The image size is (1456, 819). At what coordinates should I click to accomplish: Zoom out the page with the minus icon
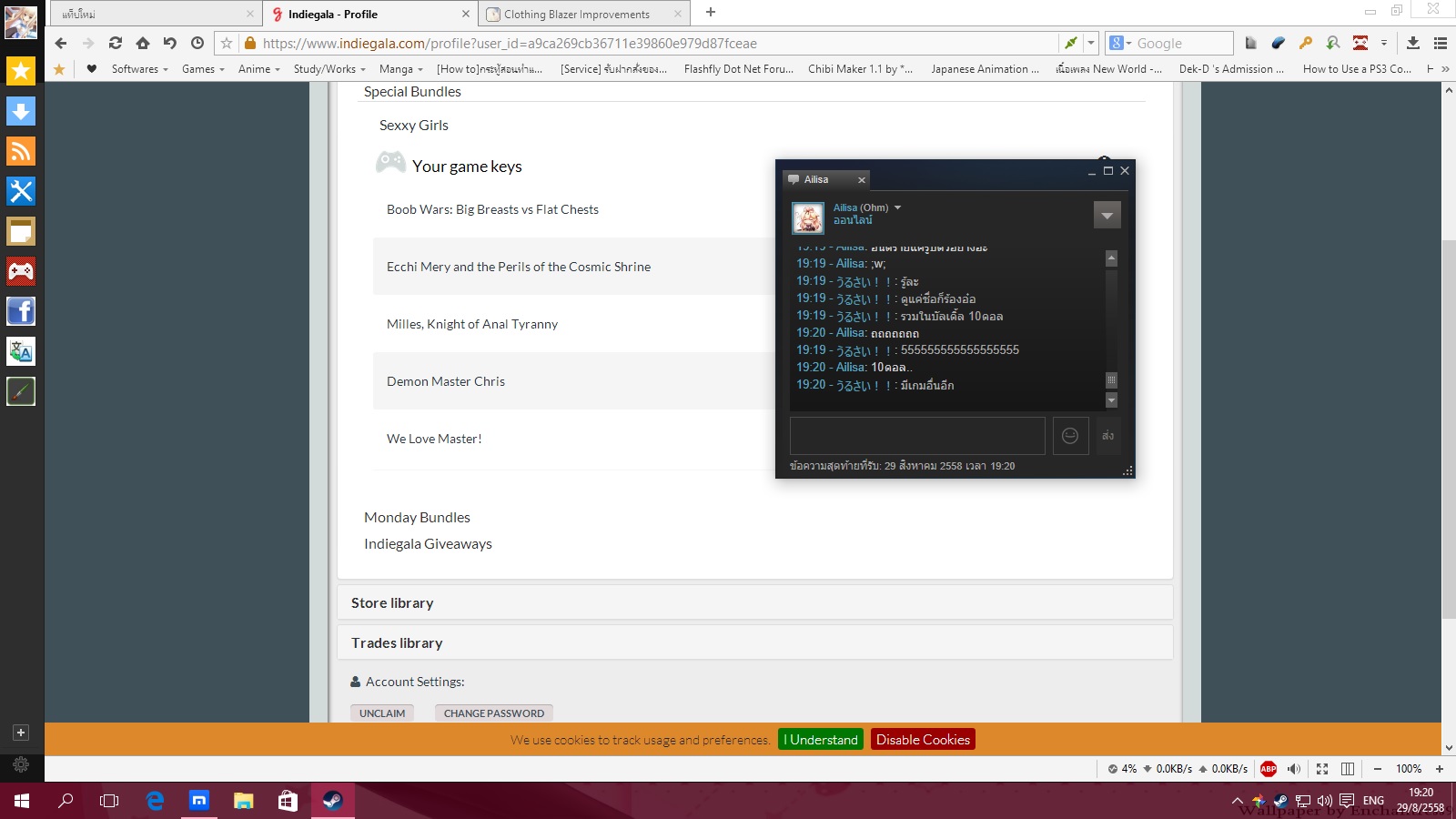coord(1378,769)
